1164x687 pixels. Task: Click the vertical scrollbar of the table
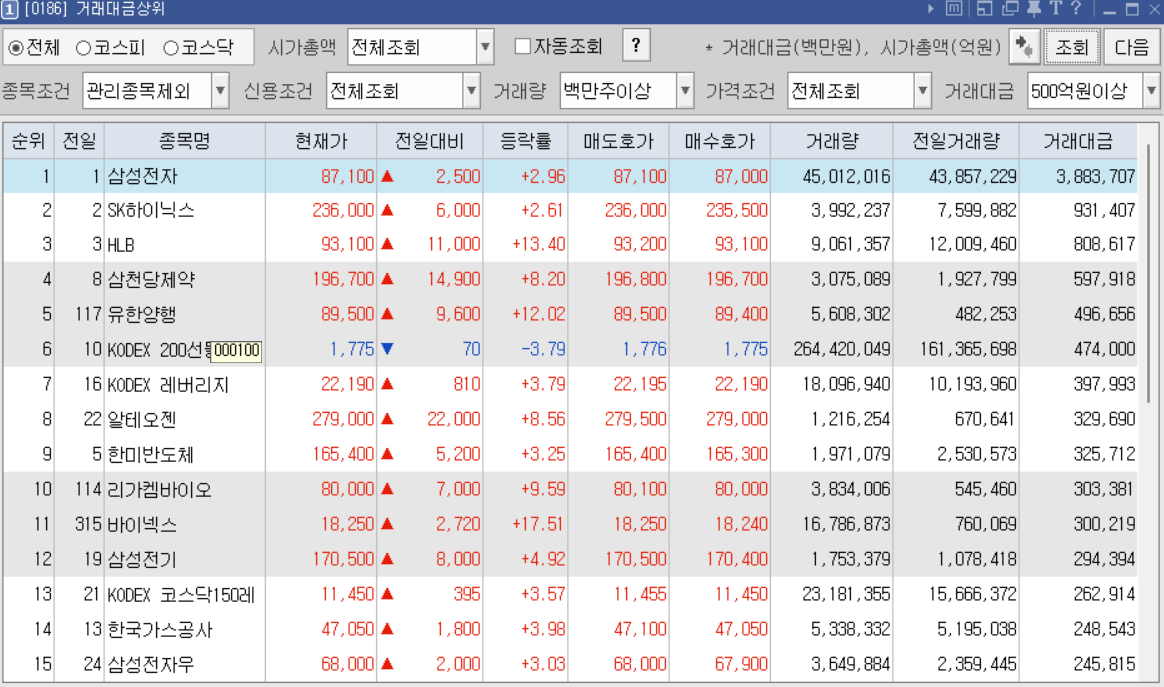[1148, 275]
